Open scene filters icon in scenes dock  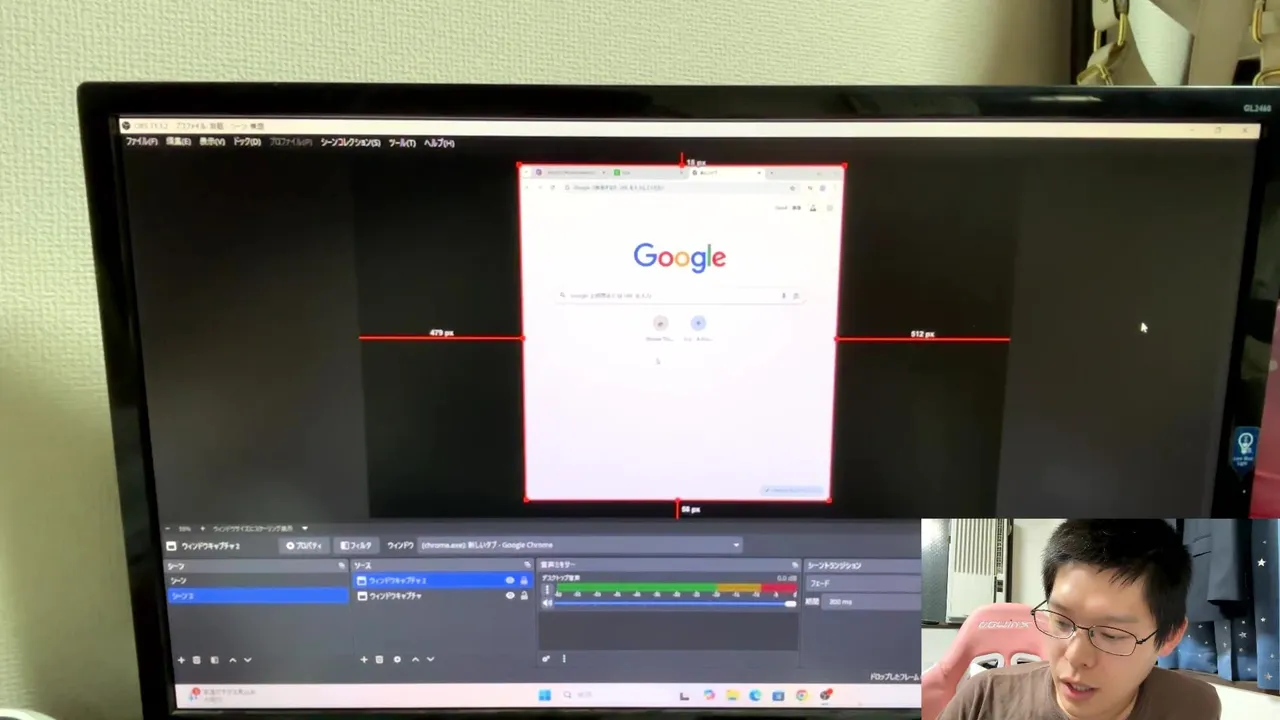point(214,660)
